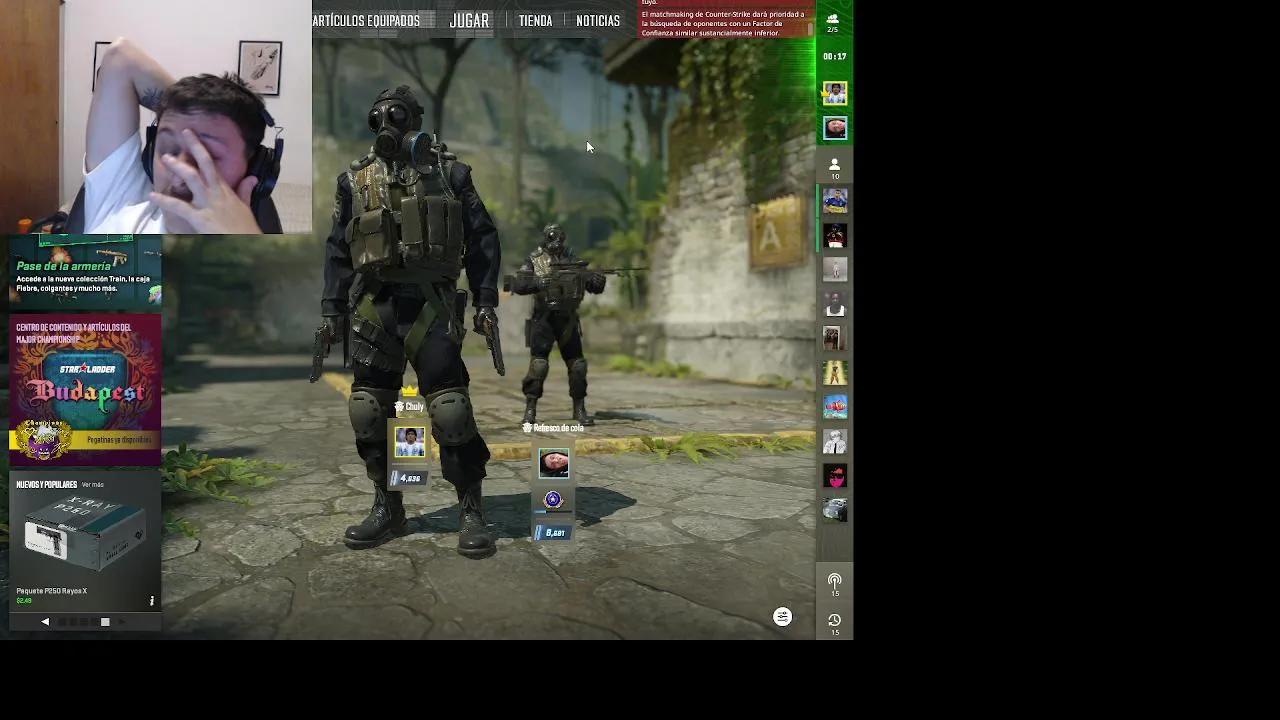1280x720 pixels.
Task: Select friend avatar with pink face and cap
Action: [x=835, y=476]
